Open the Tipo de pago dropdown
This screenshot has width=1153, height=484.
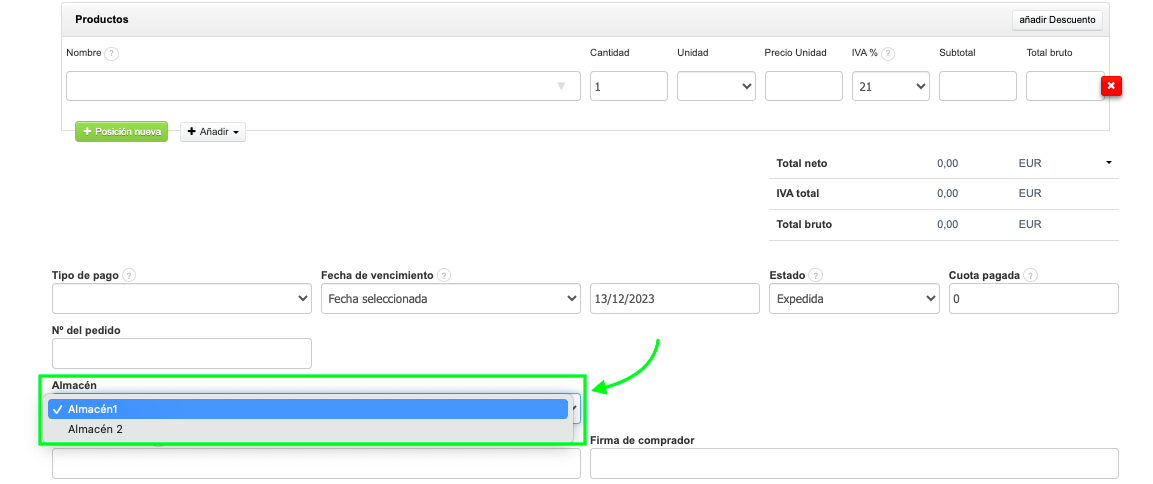[181, 299]
